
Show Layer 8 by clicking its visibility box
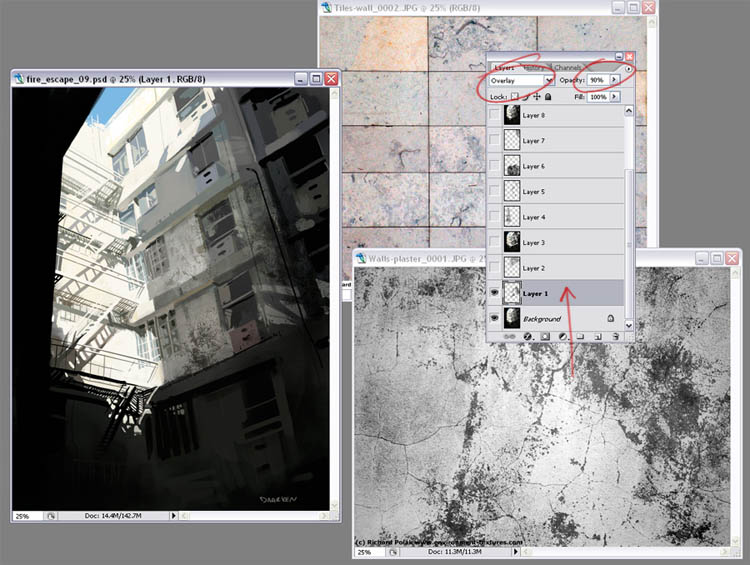coord(494,115)
